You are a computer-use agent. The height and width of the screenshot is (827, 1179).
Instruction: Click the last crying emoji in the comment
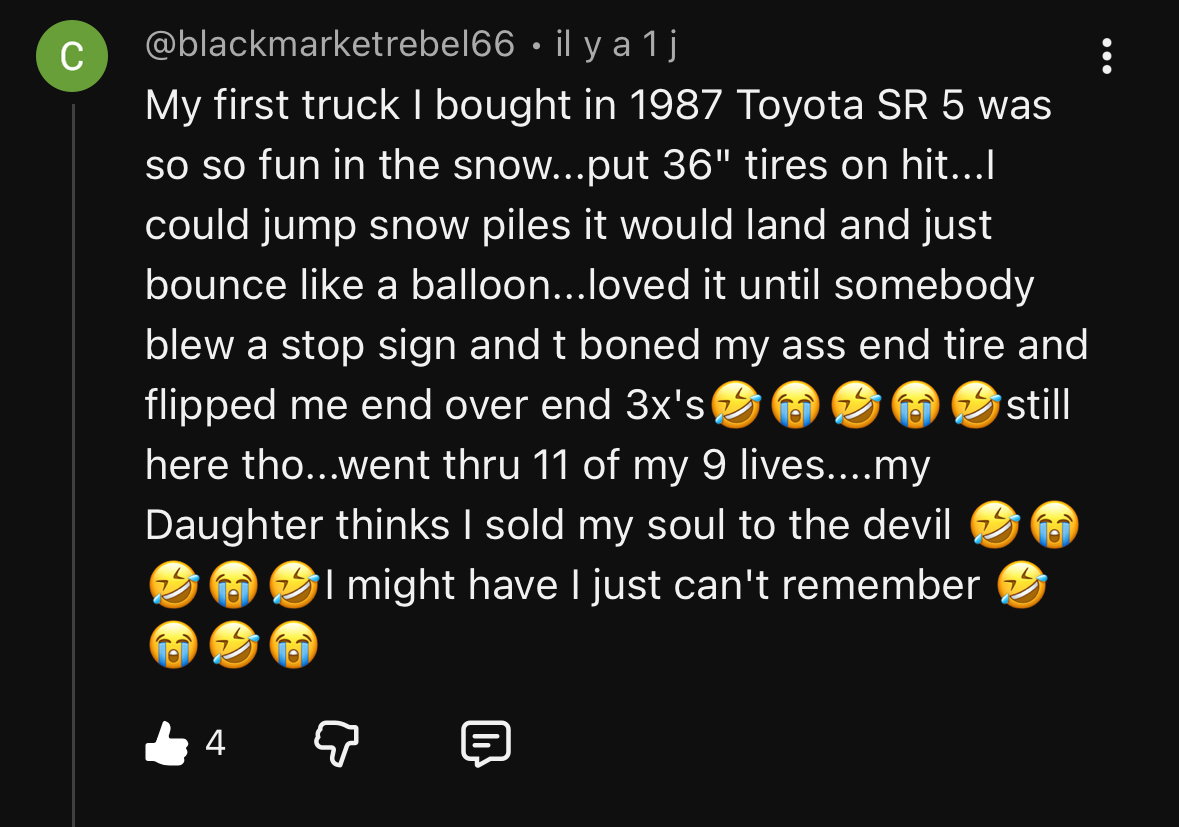pos(293,646)
